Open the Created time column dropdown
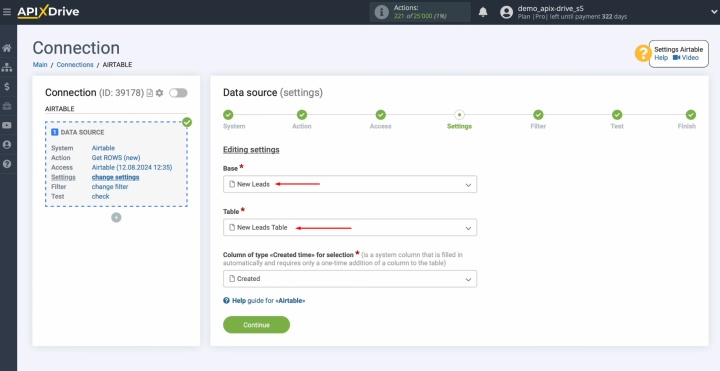This screenshot has width=720, height=371. [350, 279]
